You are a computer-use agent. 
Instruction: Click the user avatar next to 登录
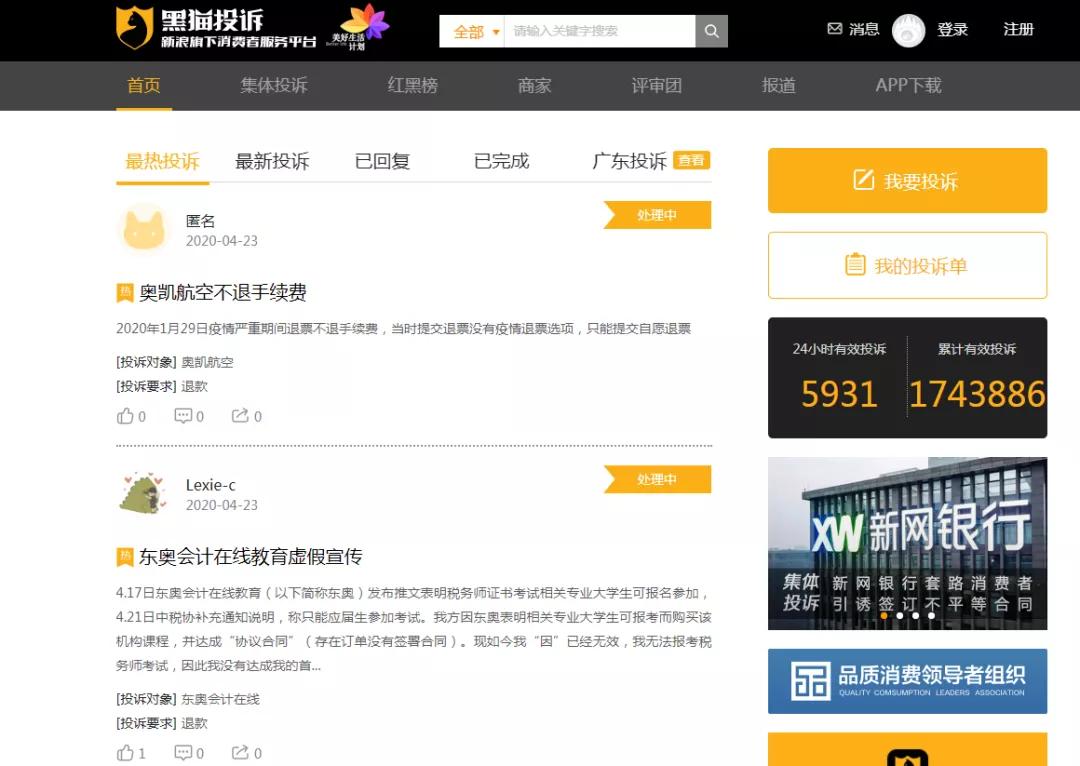[x=908, y=30]
